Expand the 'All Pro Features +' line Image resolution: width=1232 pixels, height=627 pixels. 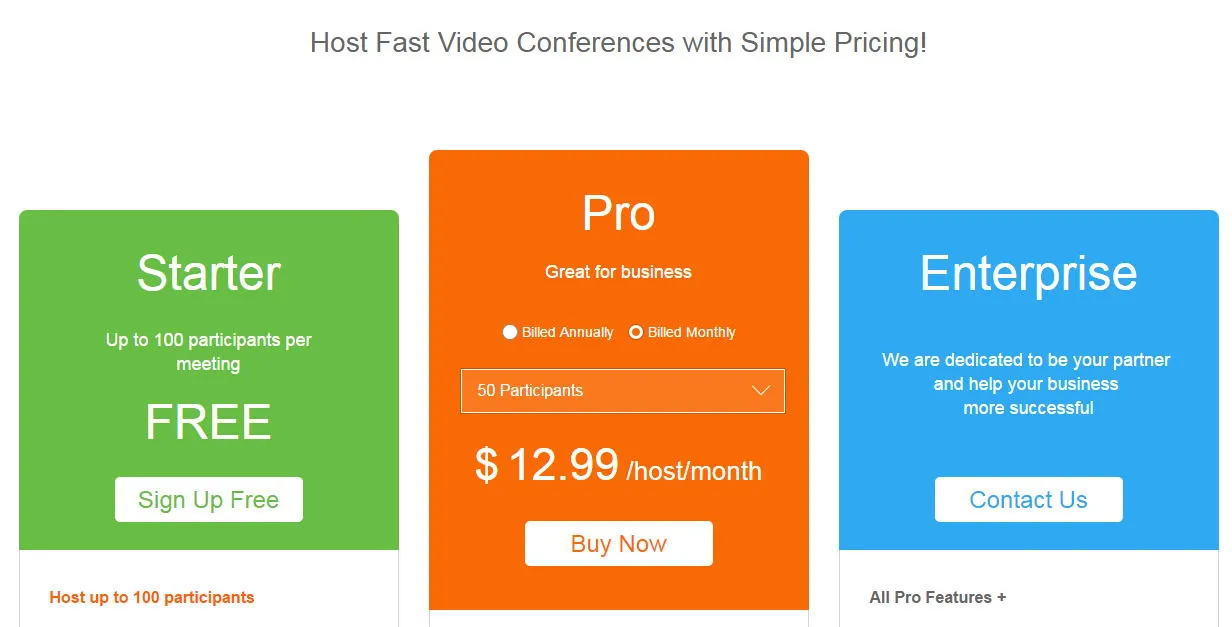938,597
